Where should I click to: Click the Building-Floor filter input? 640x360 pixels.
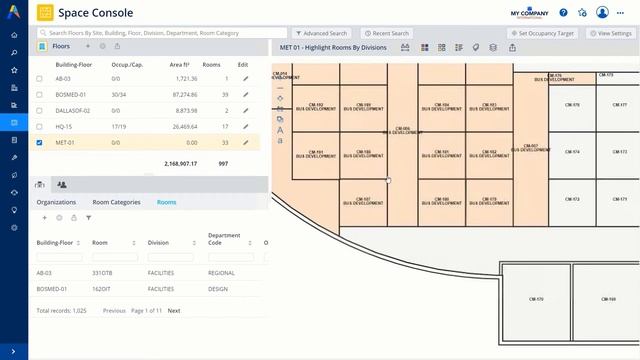coord(60,257)
